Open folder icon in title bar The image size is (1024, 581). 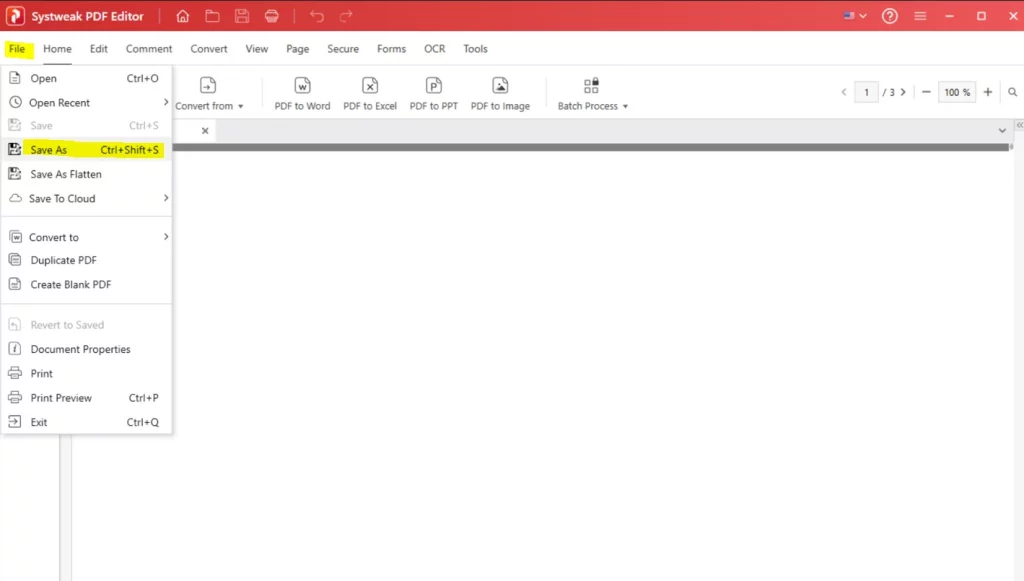(212, 16)
